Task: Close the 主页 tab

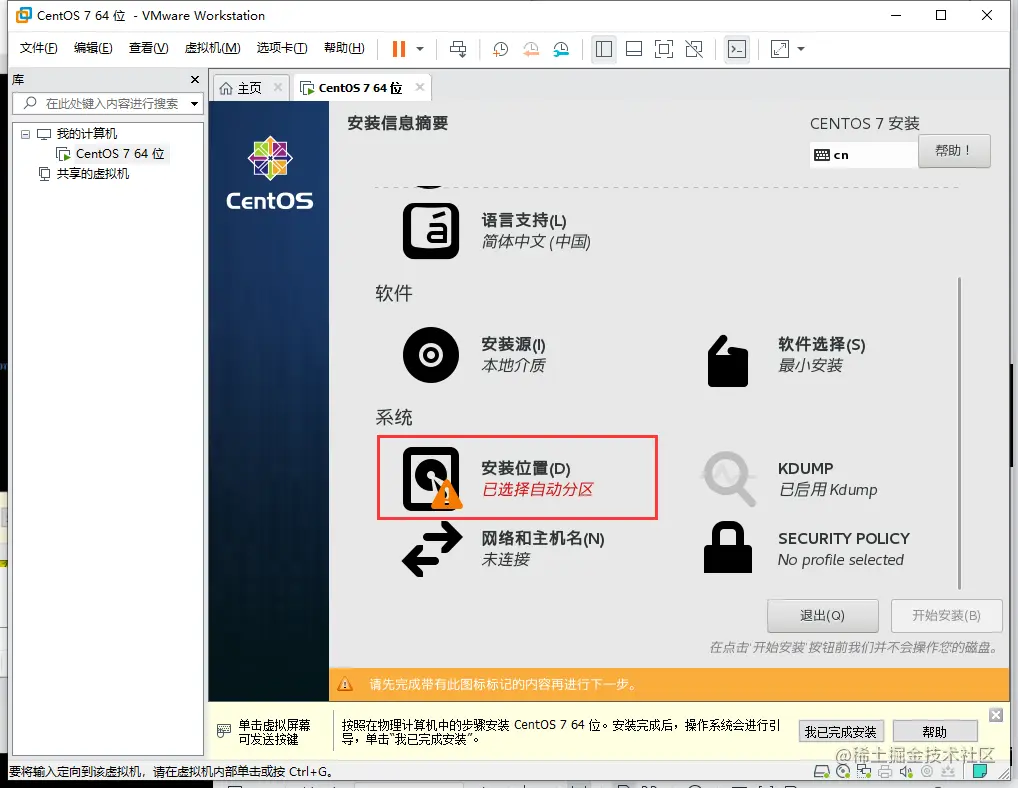Action: coord(278,87)
